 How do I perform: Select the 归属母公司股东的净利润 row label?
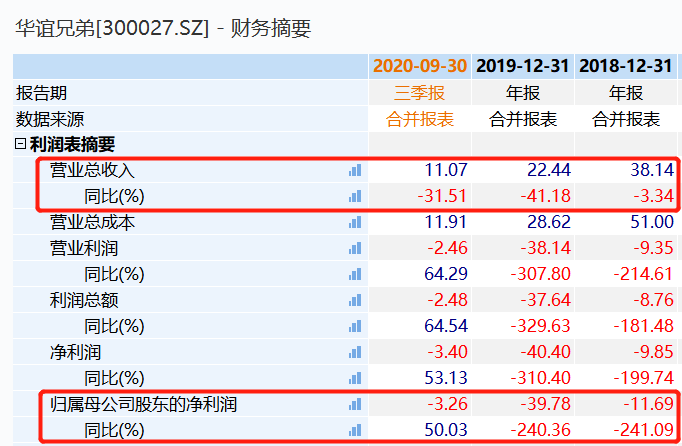coord(144,404)
